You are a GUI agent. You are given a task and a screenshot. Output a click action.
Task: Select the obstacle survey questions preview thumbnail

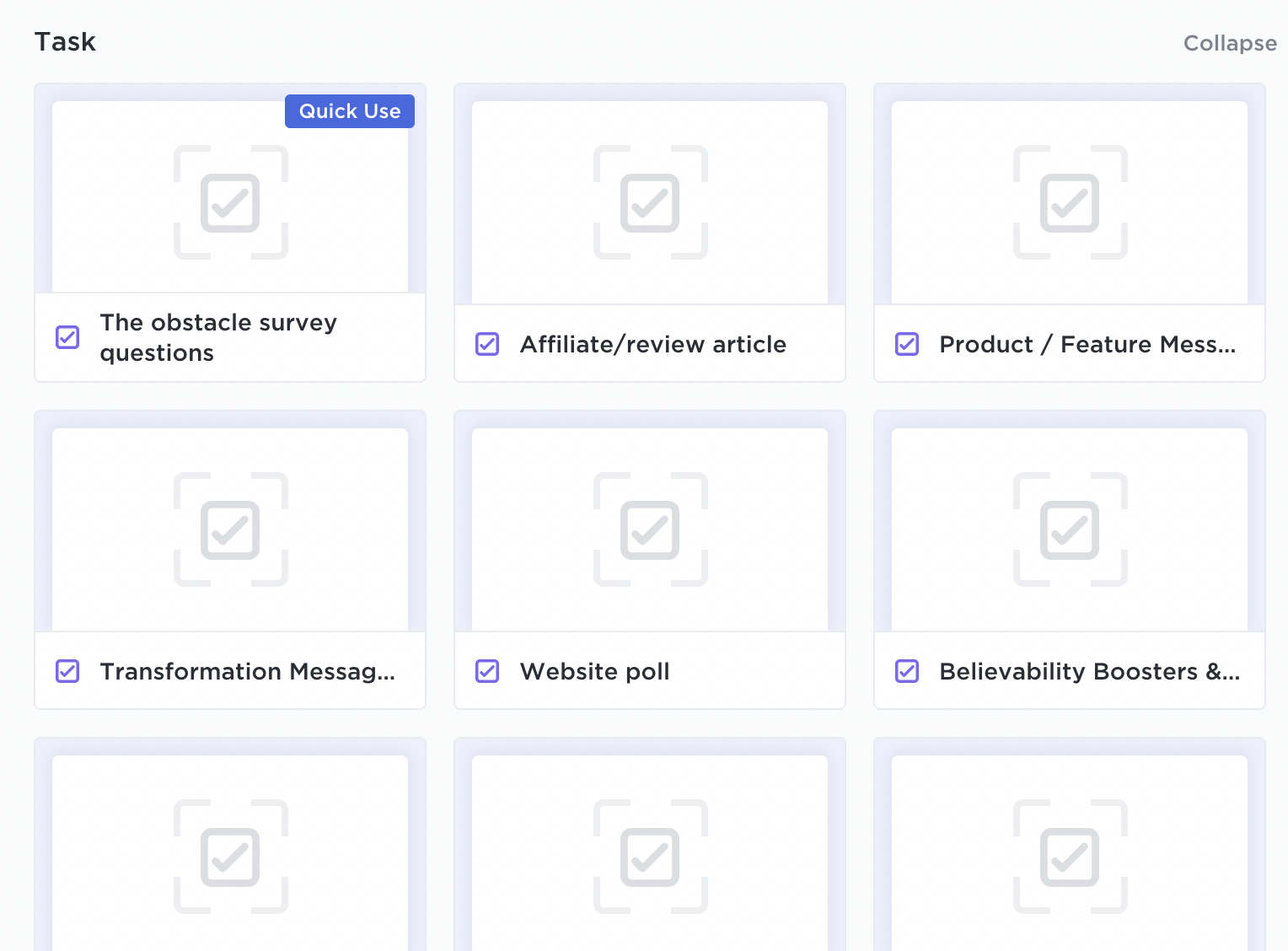(x=230, y=196)
